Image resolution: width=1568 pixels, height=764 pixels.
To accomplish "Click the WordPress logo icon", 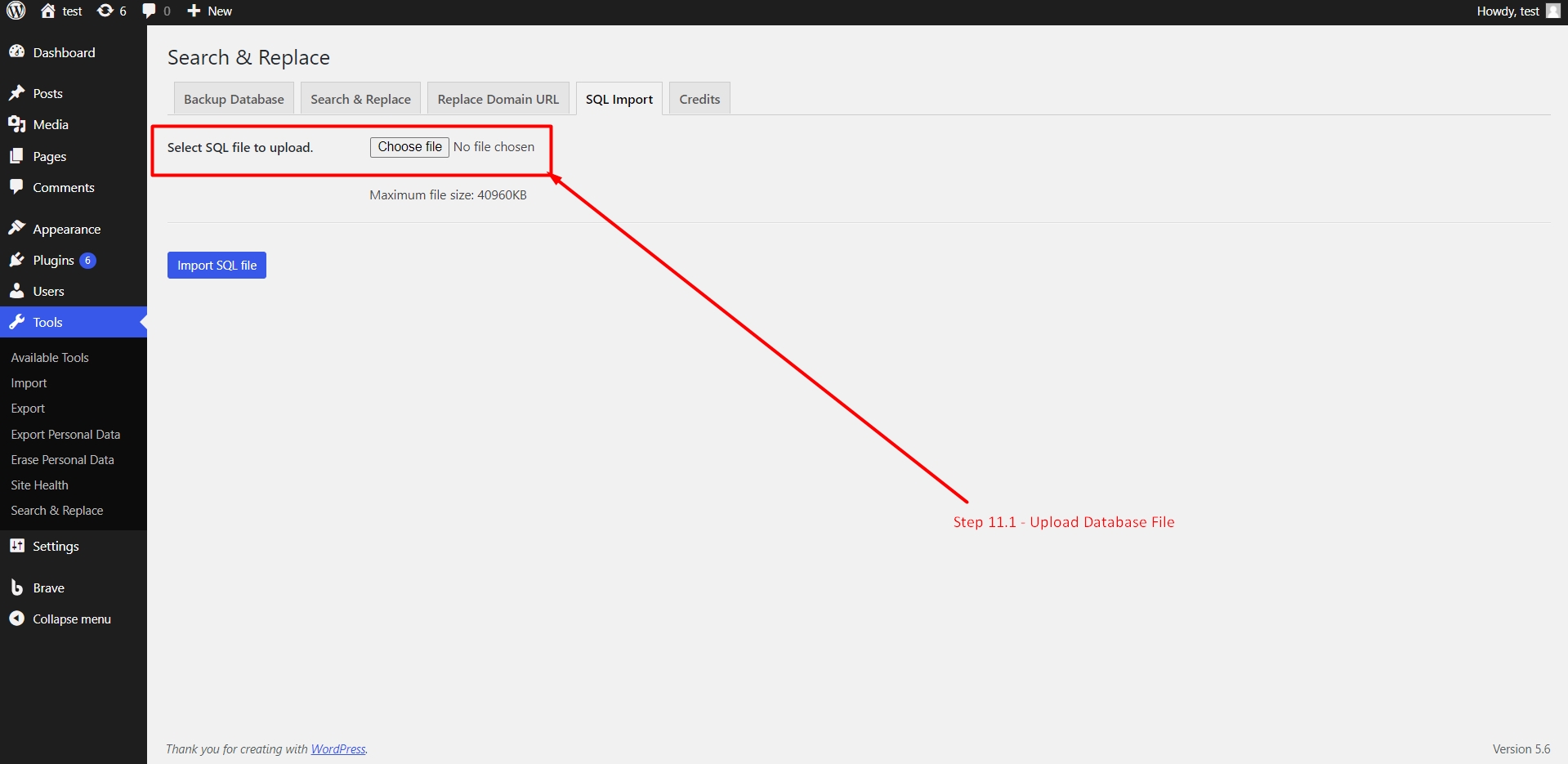I will pyautogui.click(x=16, y=11).
